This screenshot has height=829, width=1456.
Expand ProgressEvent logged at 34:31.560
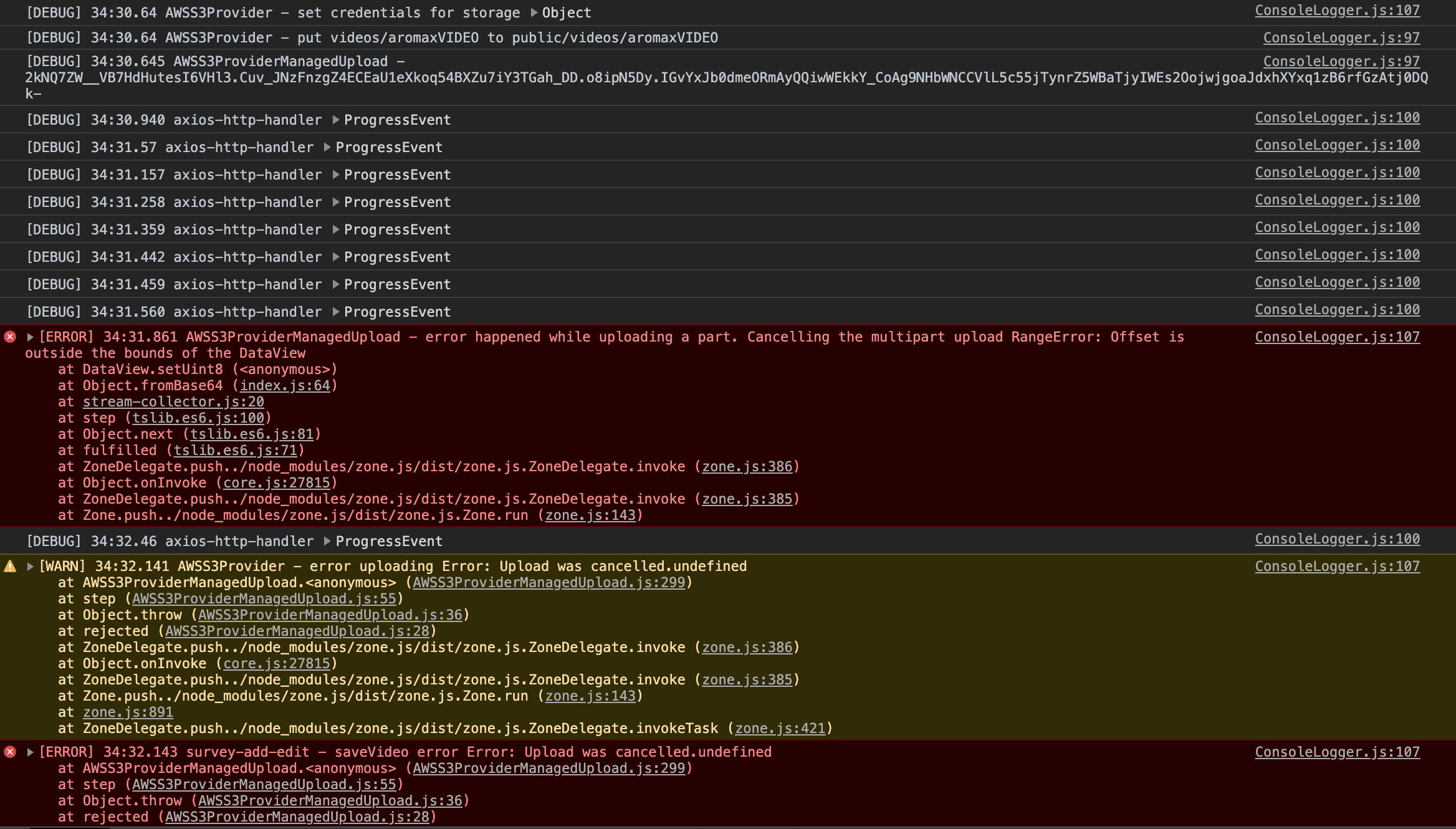coord(336,312)
